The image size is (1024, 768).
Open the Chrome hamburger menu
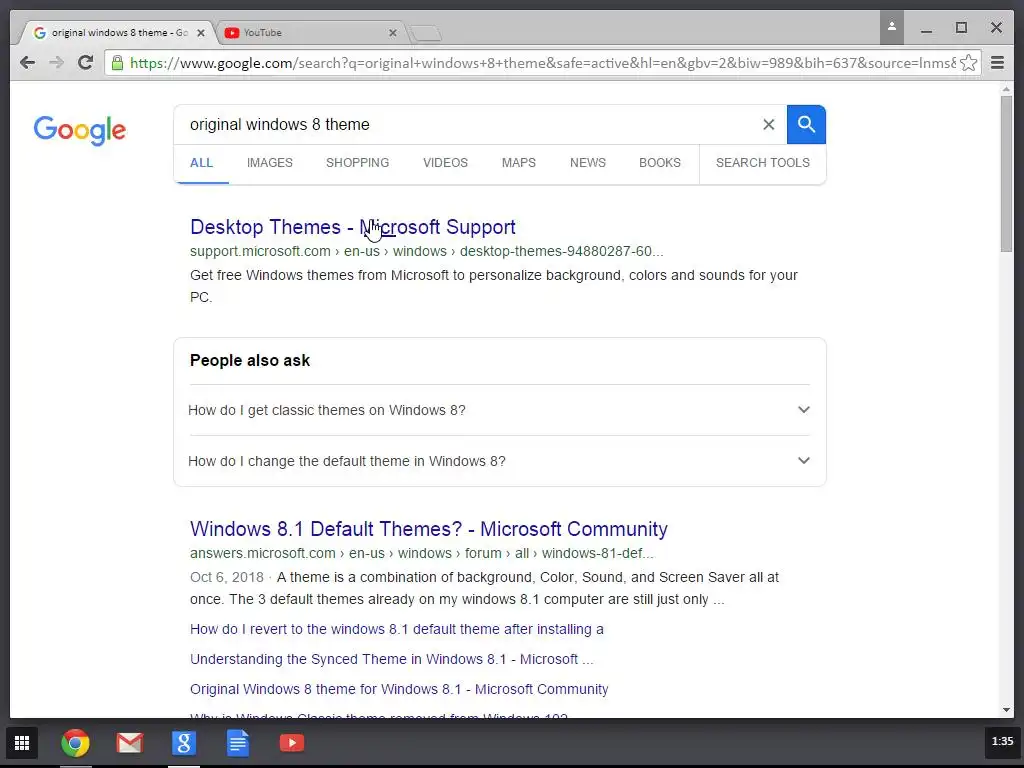pyautogui.click(x=997, y=63)
